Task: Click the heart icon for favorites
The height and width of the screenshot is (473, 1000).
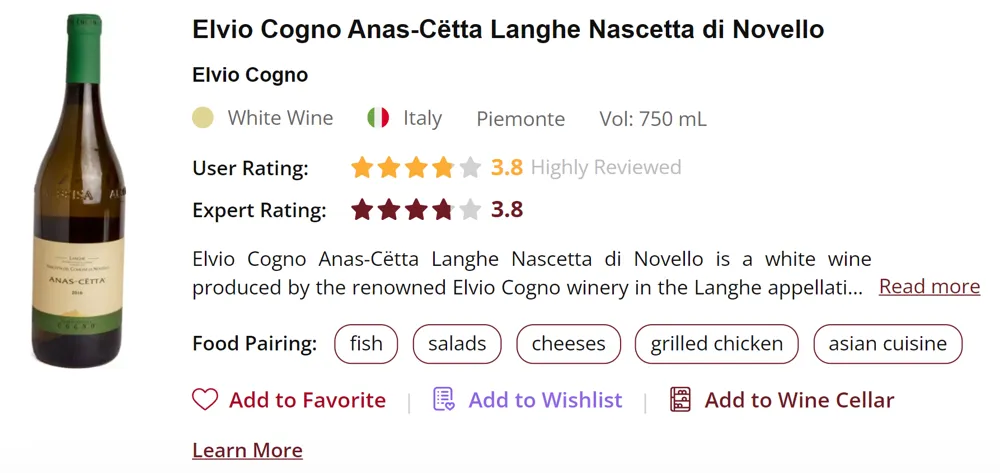Action: point(205,400)
